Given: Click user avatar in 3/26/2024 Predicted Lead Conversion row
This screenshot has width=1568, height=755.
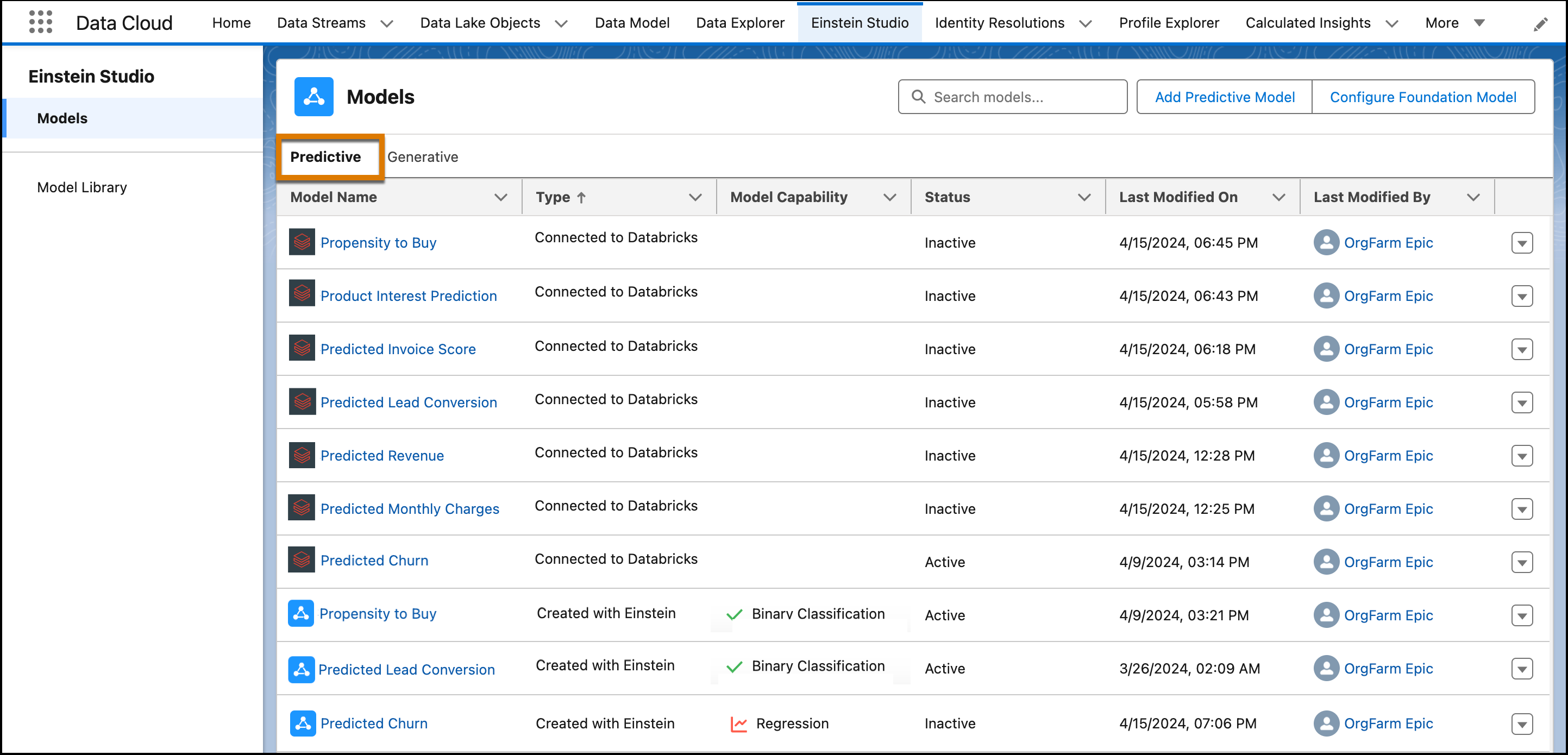Looking at the screenshot, I should (1326, 668).
